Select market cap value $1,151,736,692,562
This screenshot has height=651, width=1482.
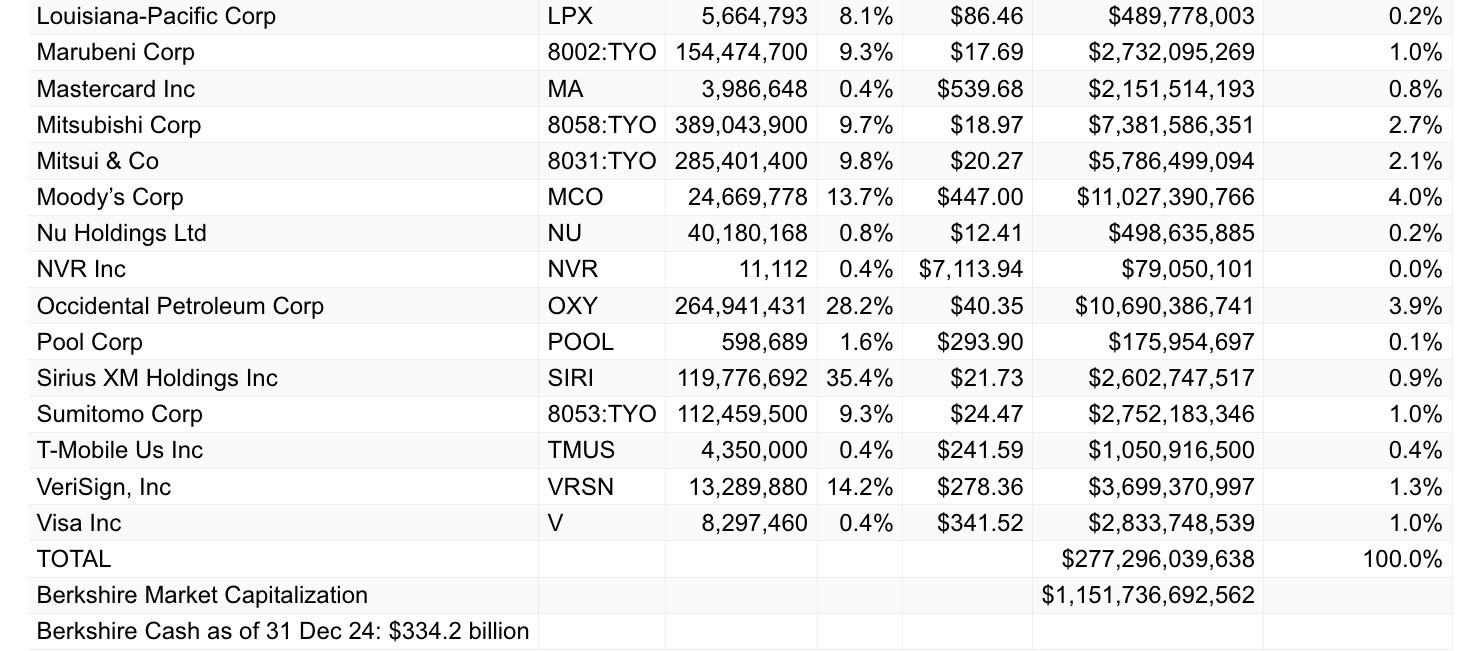click(1147, 595)
